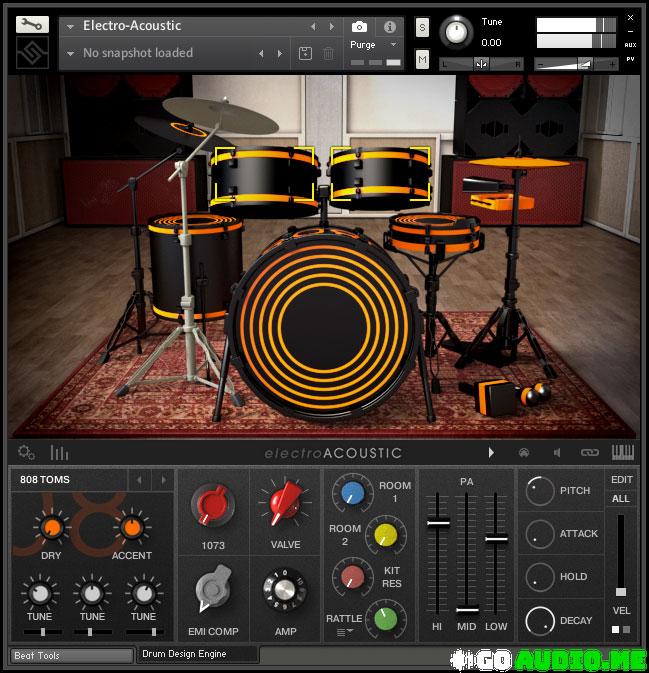Open the mixer bars icon
The image size is (649, 673).
(x=59, y=452)
